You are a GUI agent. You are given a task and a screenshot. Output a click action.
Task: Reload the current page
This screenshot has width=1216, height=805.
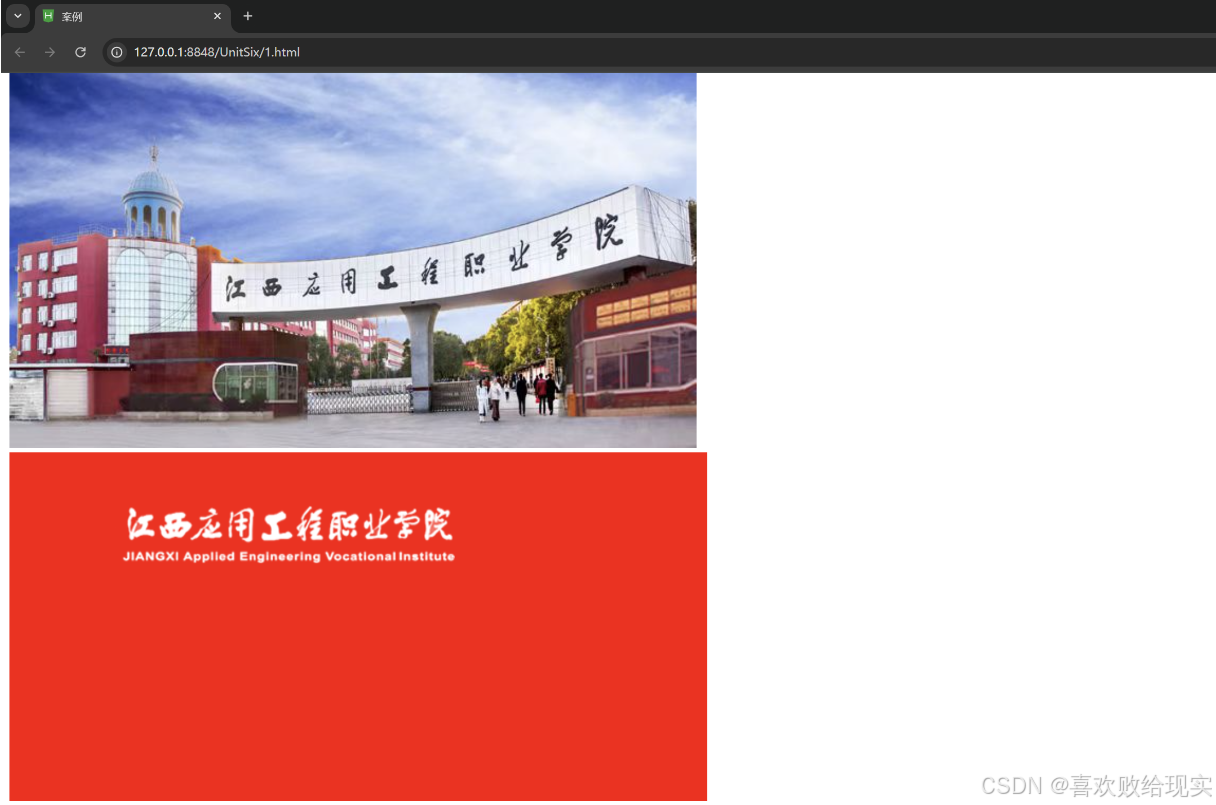click(x=81, y=52)
